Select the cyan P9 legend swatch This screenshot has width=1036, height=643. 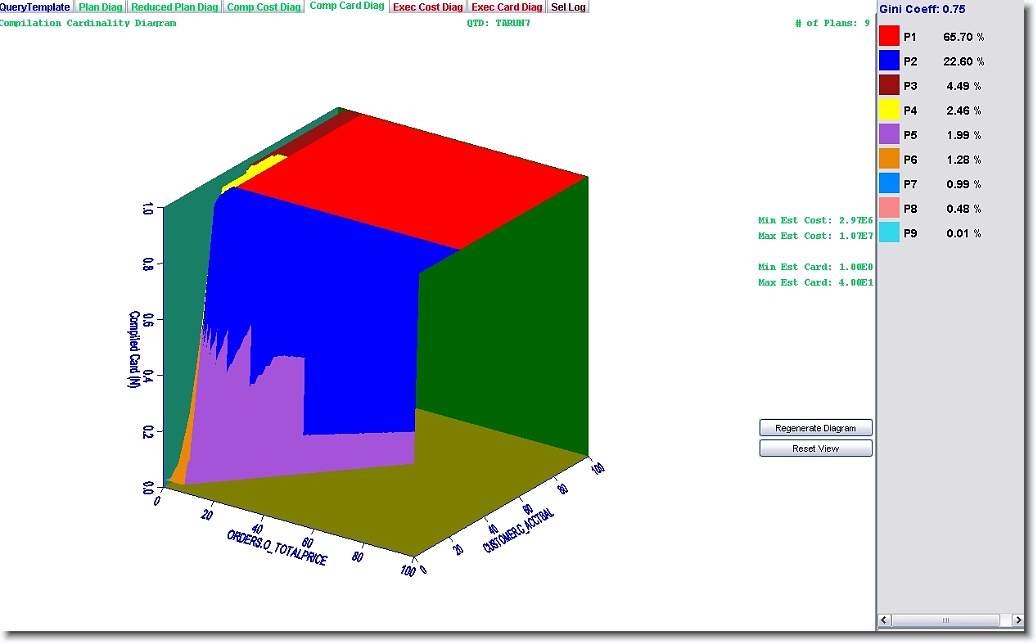point(888,232)
